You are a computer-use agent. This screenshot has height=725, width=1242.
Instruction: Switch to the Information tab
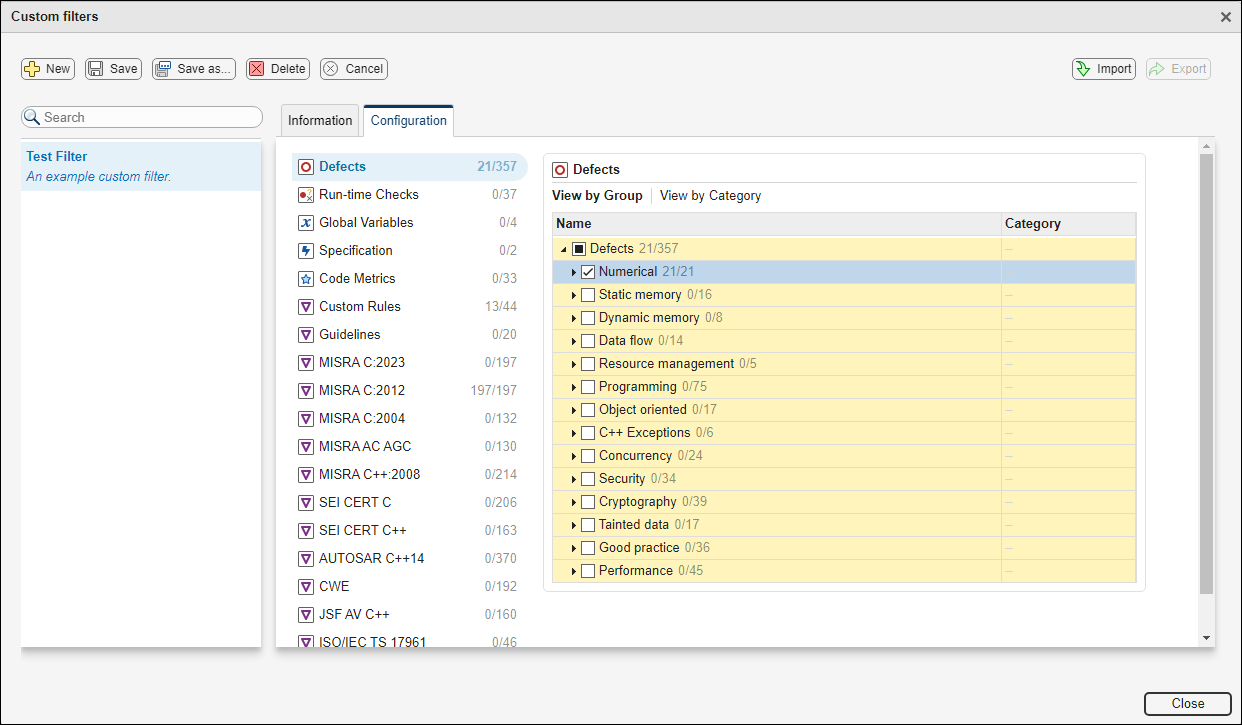tap(319, 120)
